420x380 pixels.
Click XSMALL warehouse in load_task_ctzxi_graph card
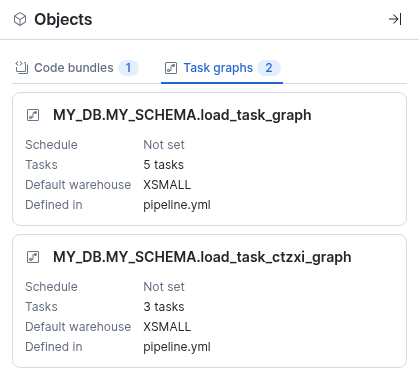[x=167, y=327]
